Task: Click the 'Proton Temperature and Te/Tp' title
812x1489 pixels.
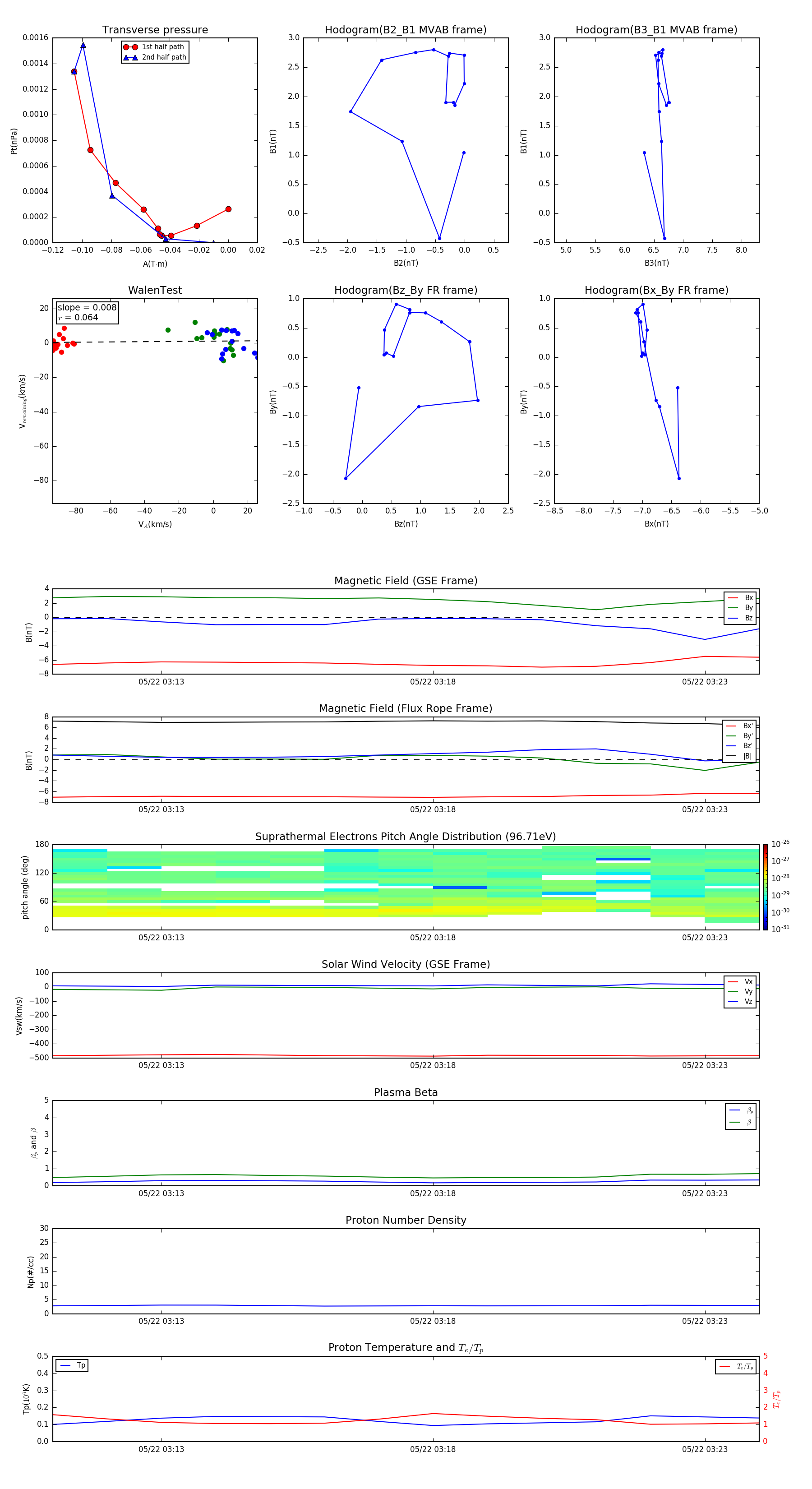Action: [x=406, y=1347]
